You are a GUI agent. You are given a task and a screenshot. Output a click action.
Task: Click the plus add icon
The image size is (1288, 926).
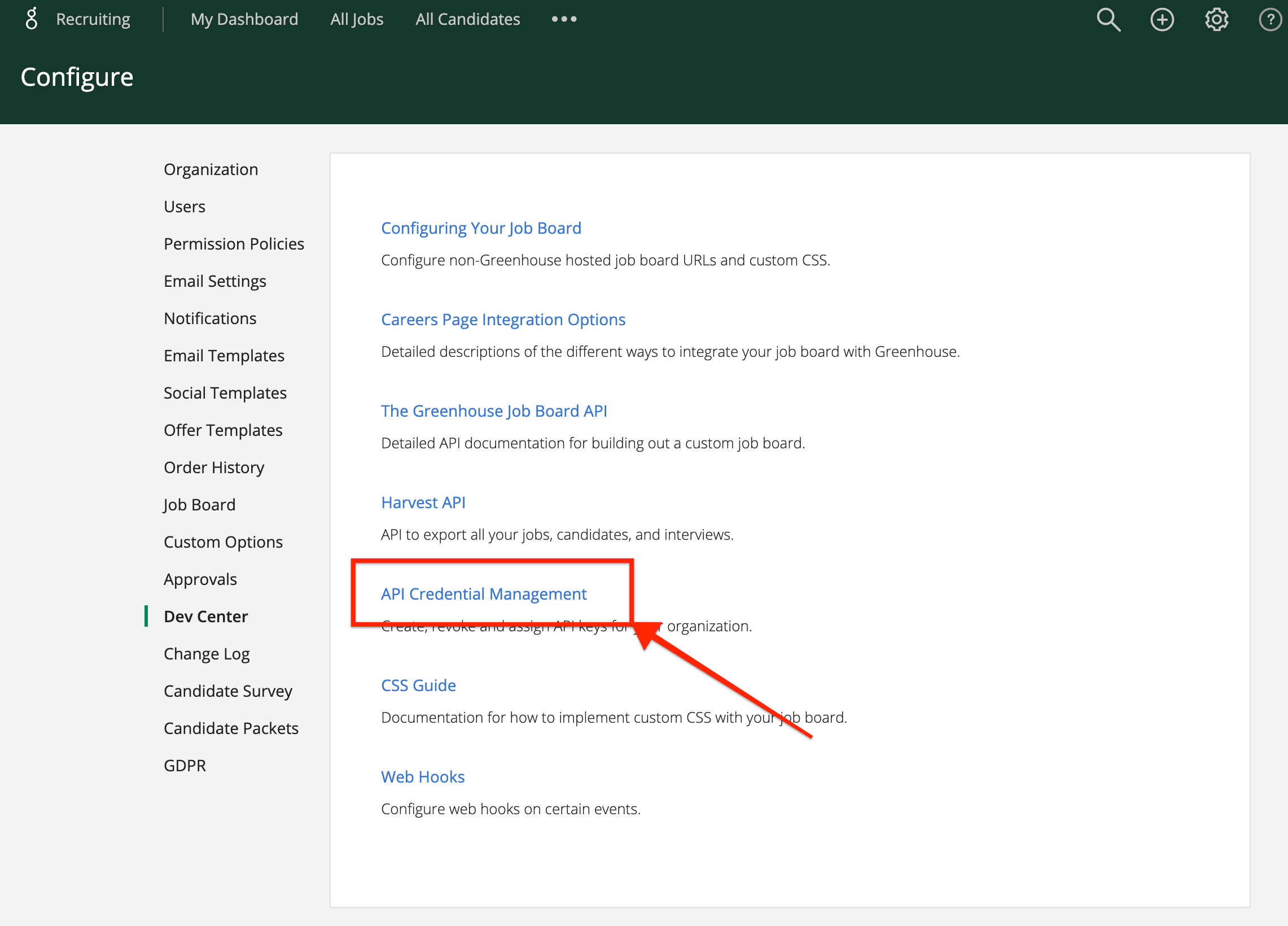(x=1162, y=19)
